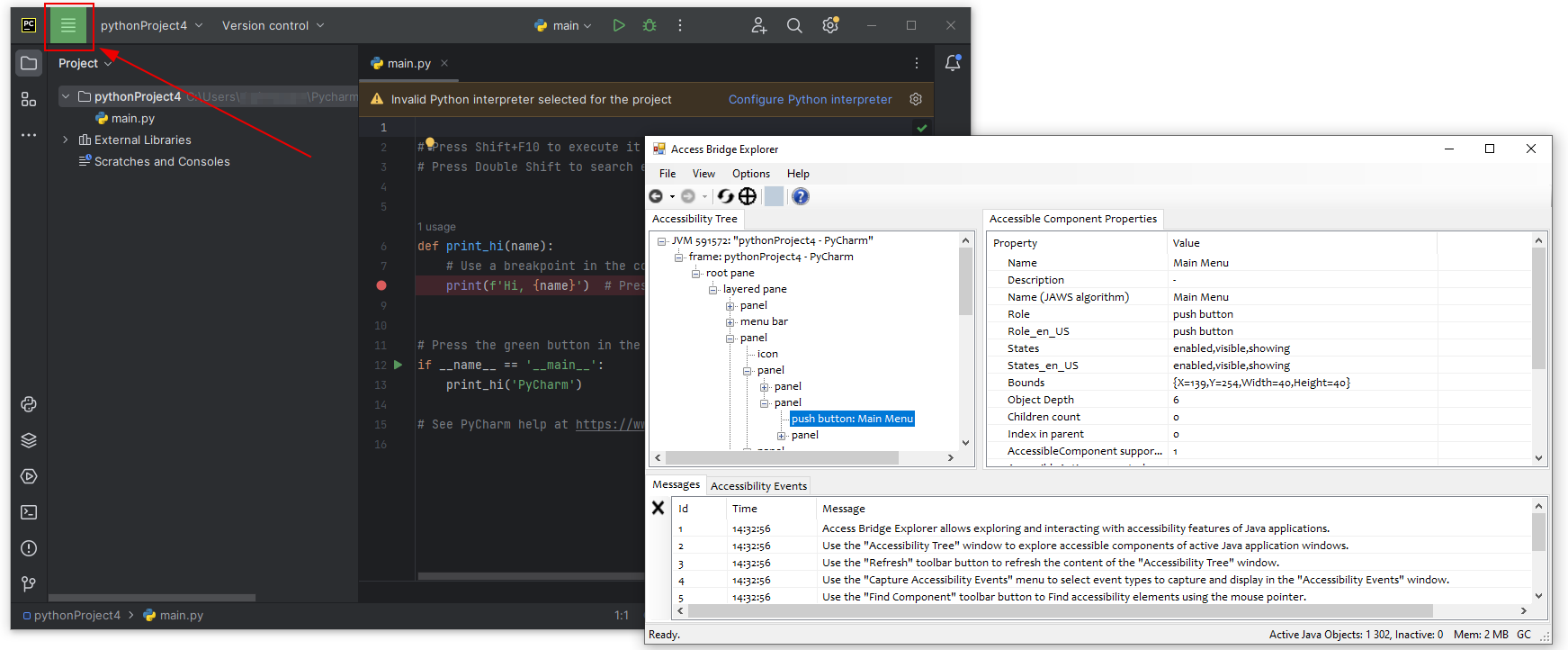Screen dimensions: 1568x650
Task: Click Configure Python interpreter link
Action: tap(811, 99)
